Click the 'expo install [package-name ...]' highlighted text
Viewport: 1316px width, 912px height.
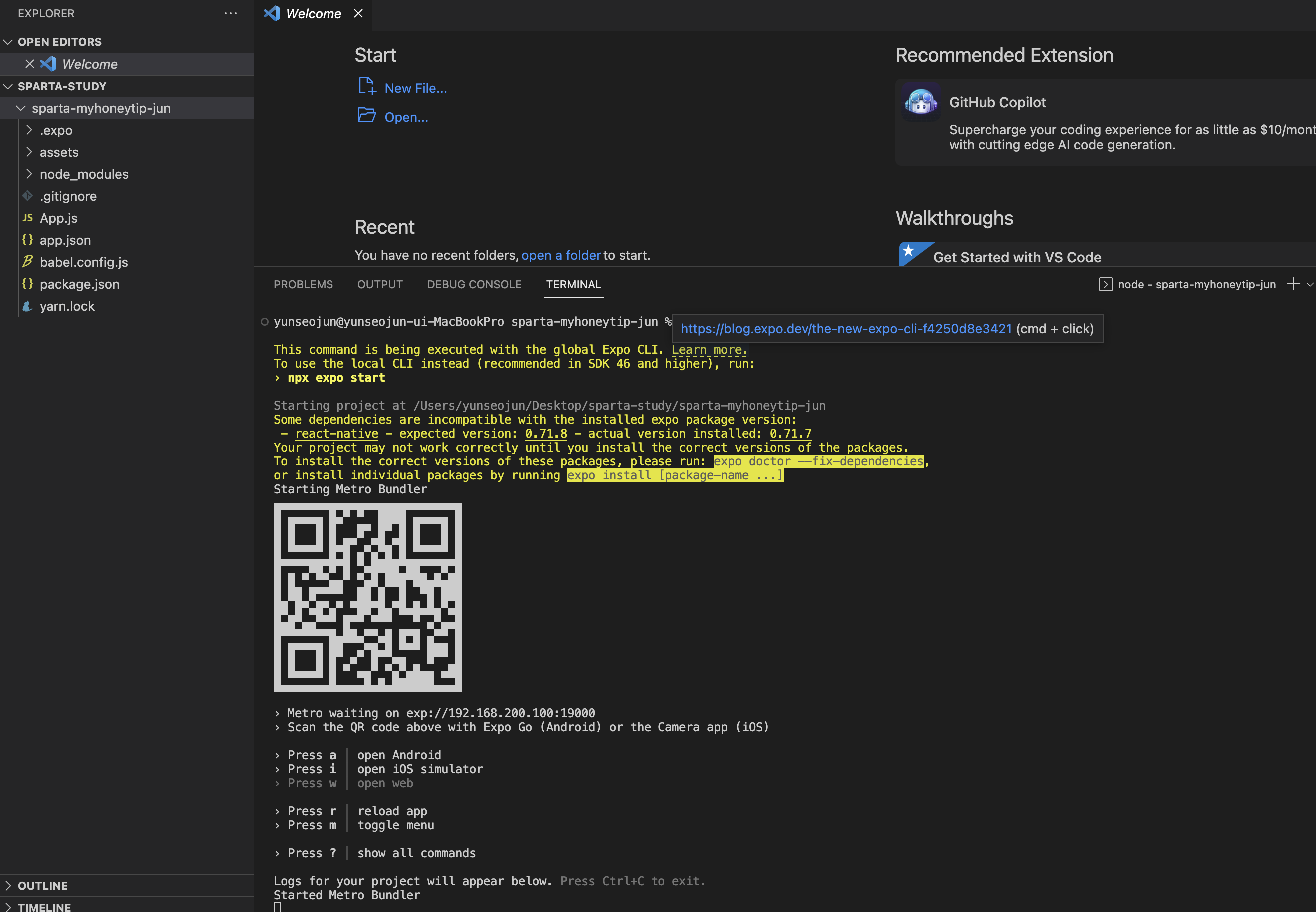tap(675, 475)
